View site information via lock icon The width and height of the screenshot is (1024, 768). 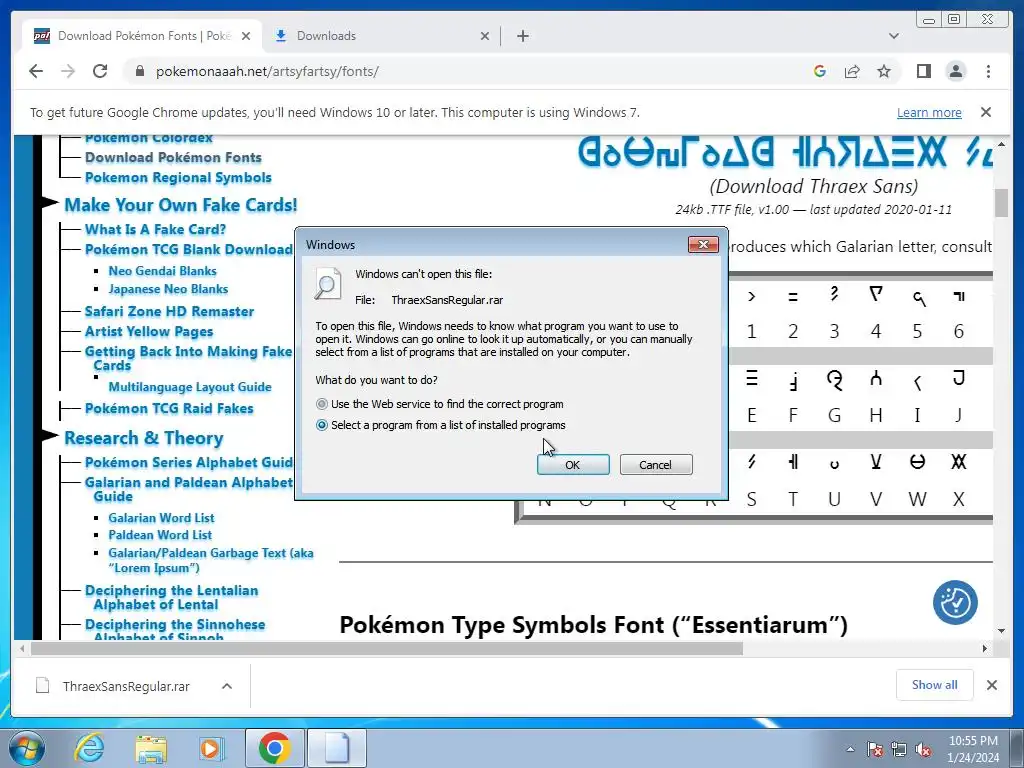pos(139,71)
